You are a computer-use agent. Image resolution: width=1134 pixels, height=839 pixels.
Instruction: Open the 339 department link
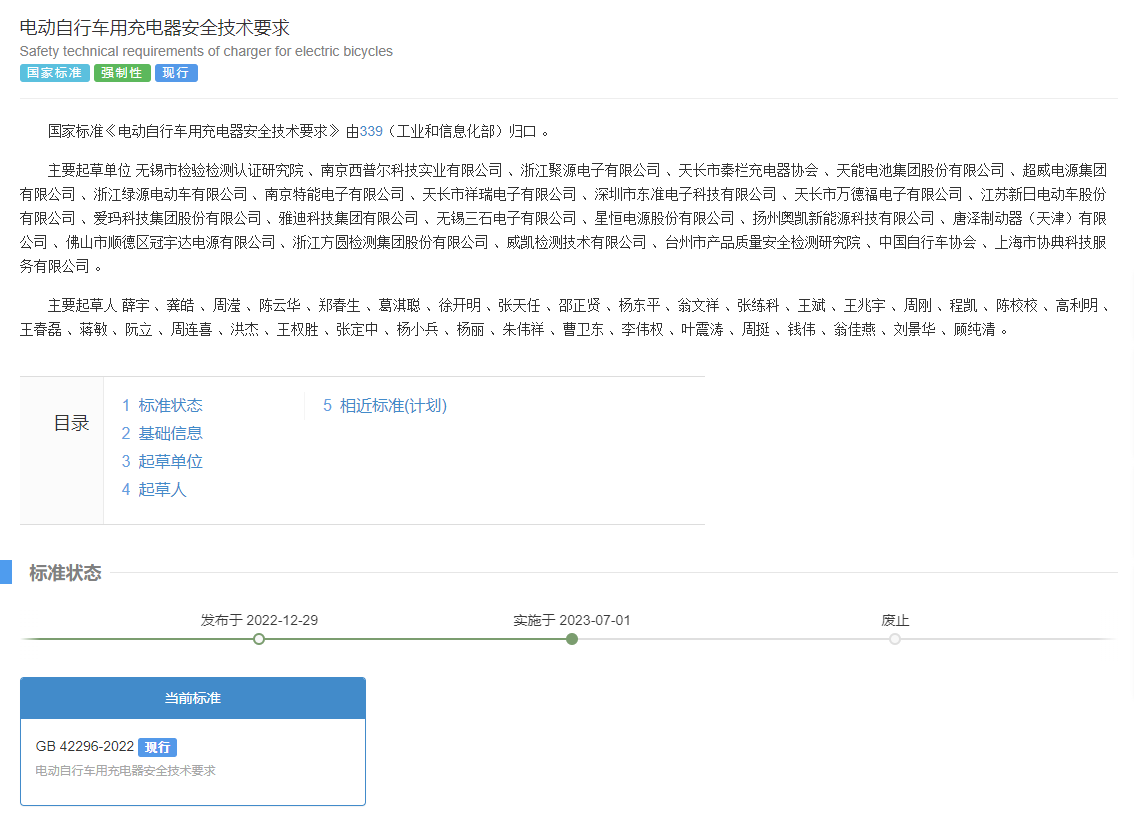371,131
